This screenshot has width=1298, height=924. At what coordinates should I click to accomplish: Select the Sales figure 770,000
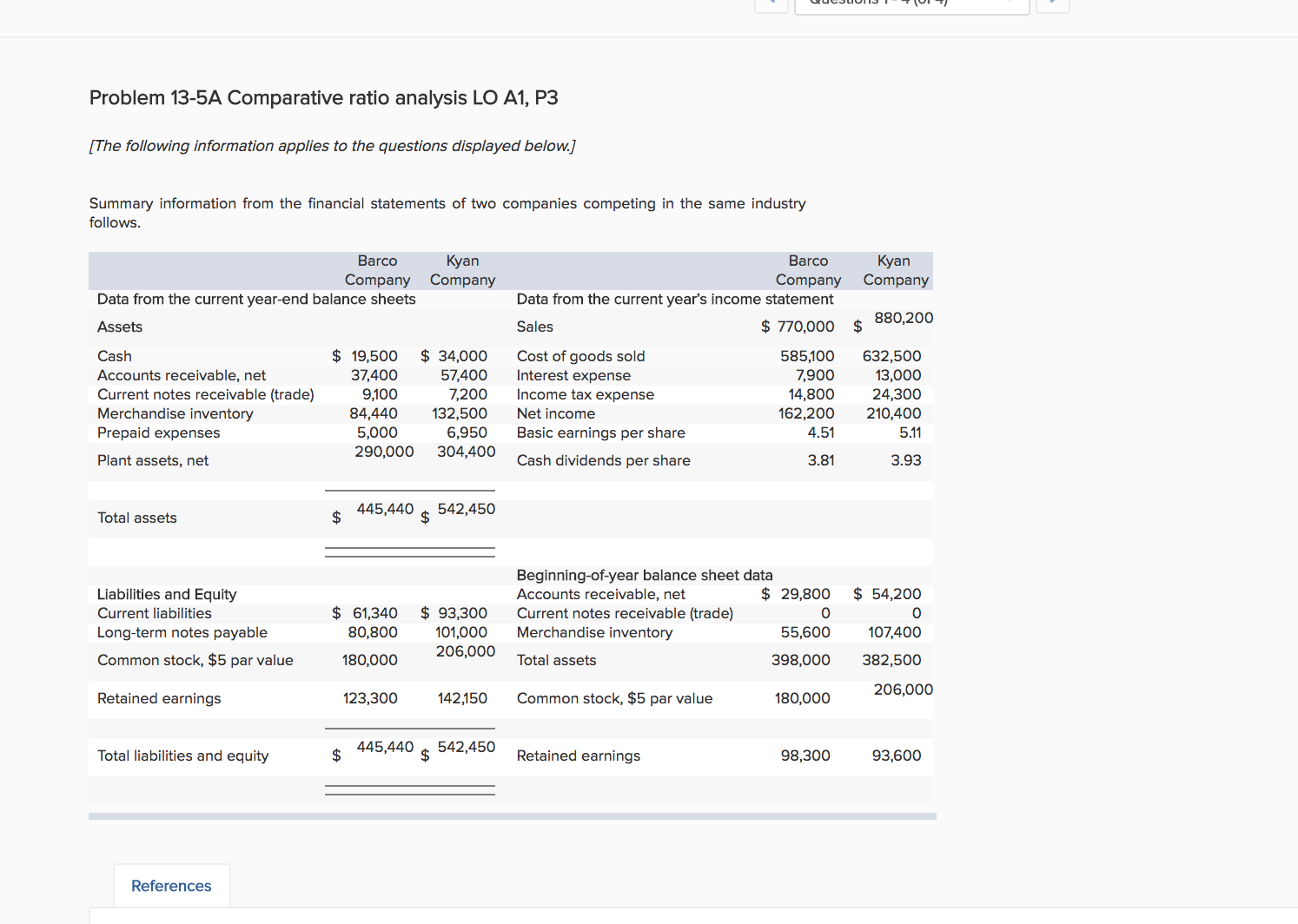(805, 327)
